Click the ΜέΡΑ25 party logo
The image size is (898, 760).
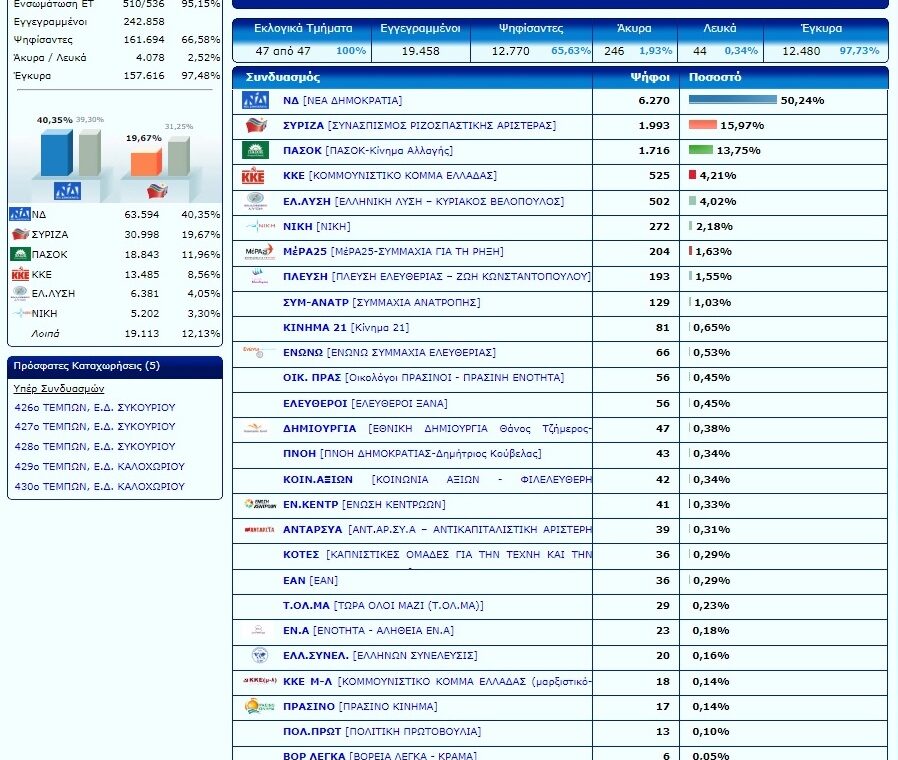pyautogui.click(x=259, y=251)
